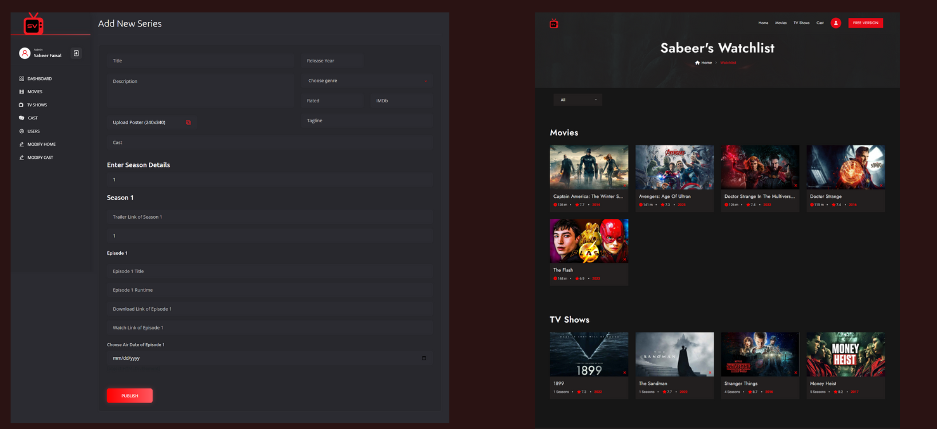Image resolution: width=937 pixels, height=429 pixels.
Task: Open the 1899 show thumbnail
Action: point(589,354)
